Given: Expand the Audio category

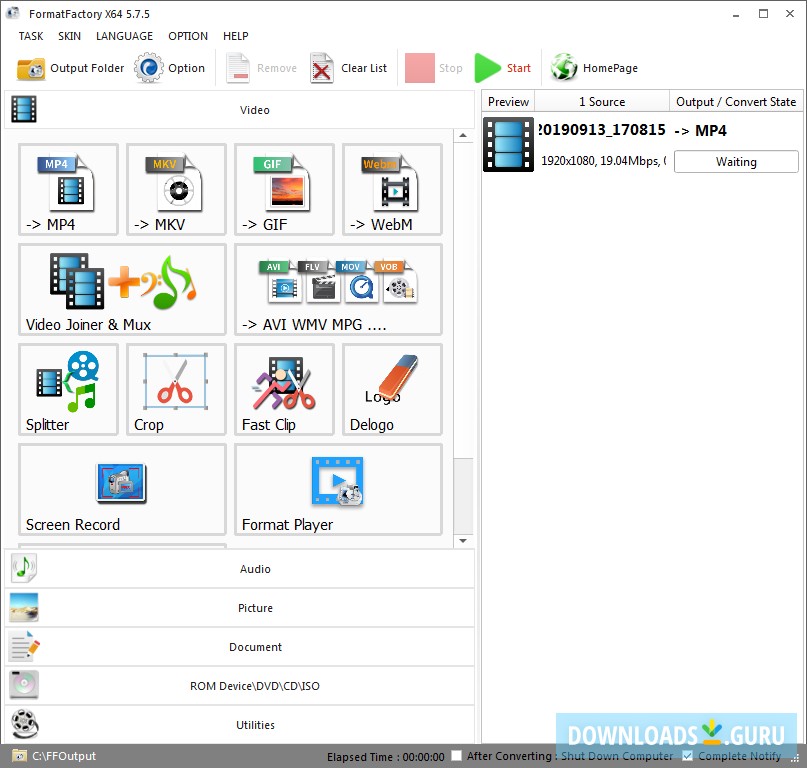Looking at the screenshot, I should [x=255, y=568].
